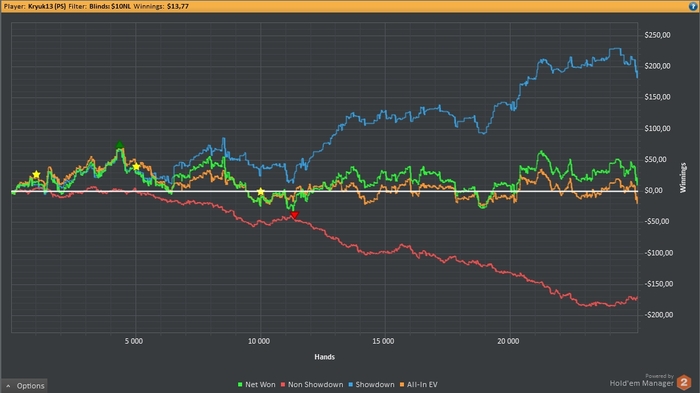The image size is (700, 393).
Task: Click the Hold'em Manager 2 logo icon
Action: click(x=684, y=383)
